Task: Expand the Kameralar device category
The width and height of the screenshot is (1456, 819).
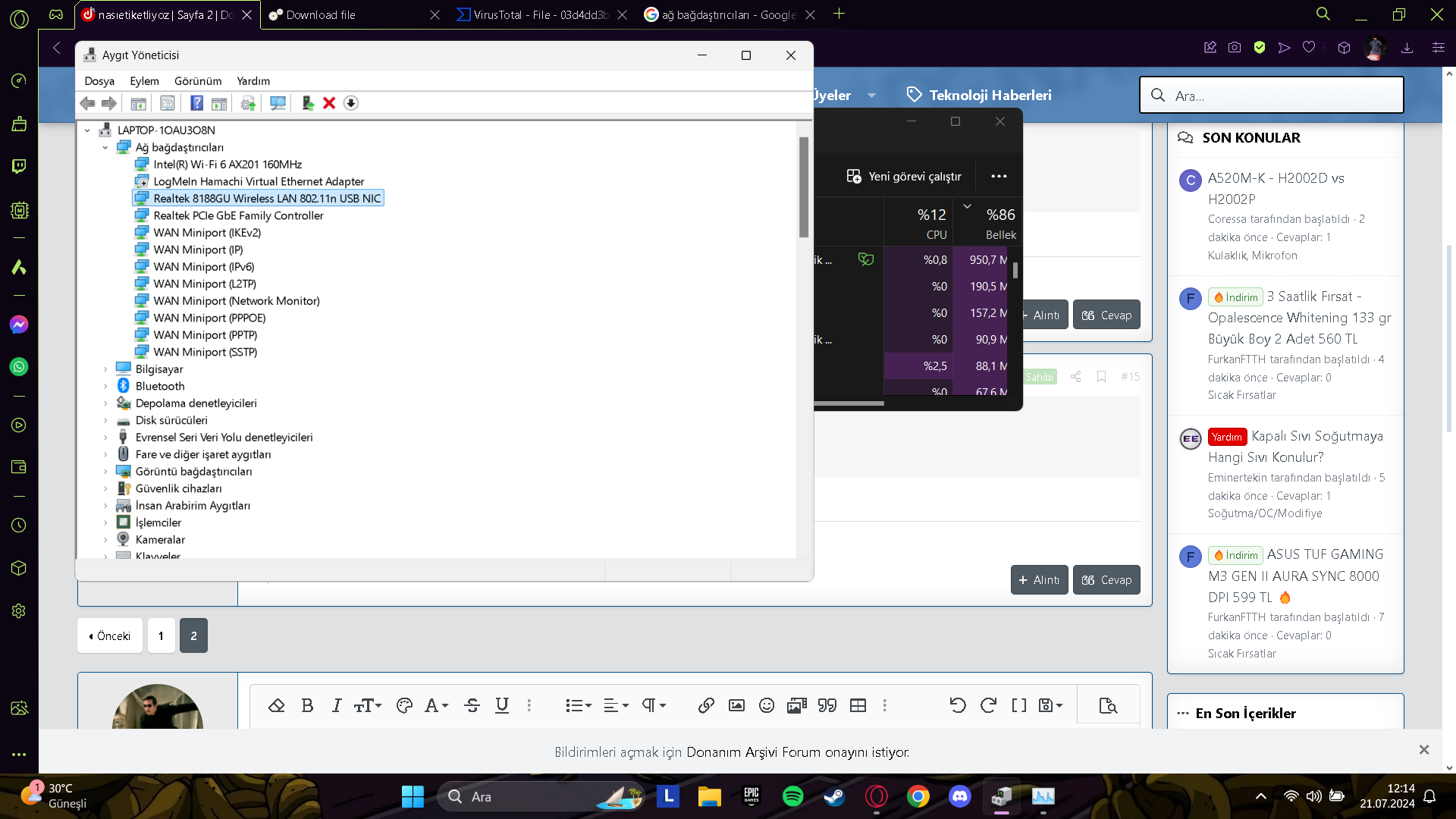Action: coord(105,540)
